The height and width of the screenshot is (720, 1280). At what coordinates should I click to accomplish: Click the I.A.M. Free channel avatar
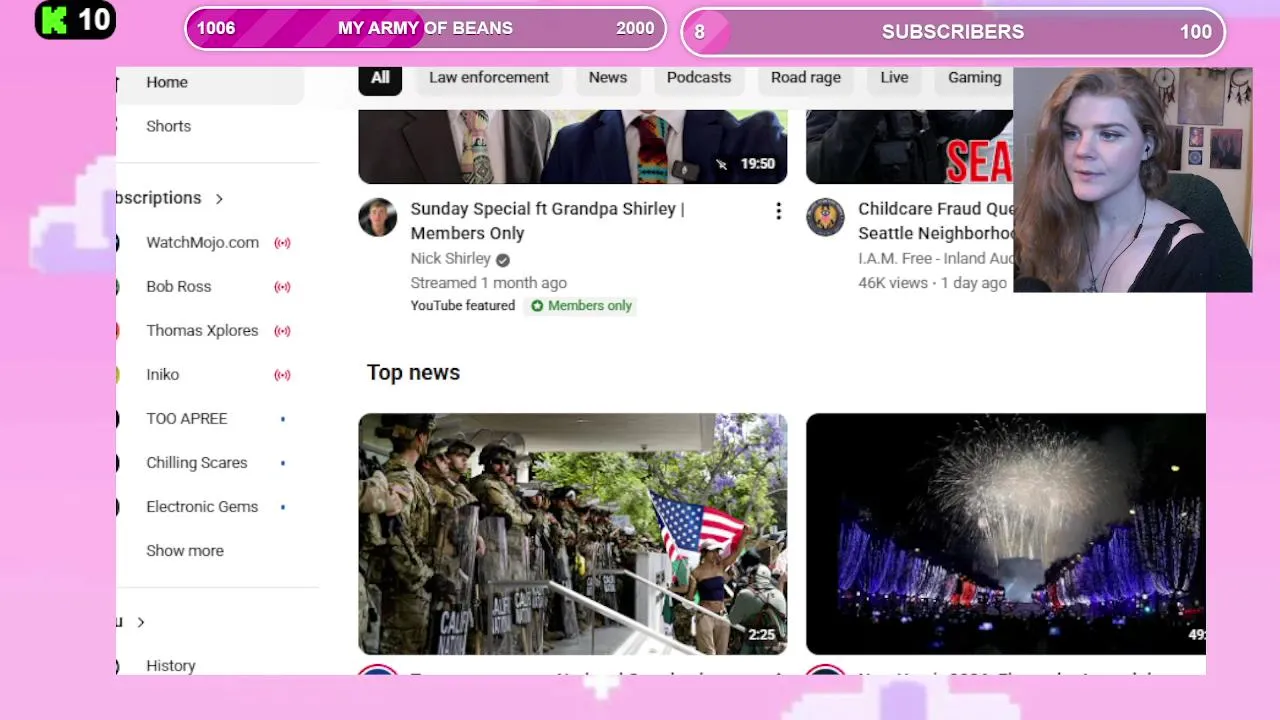point(826,217)
